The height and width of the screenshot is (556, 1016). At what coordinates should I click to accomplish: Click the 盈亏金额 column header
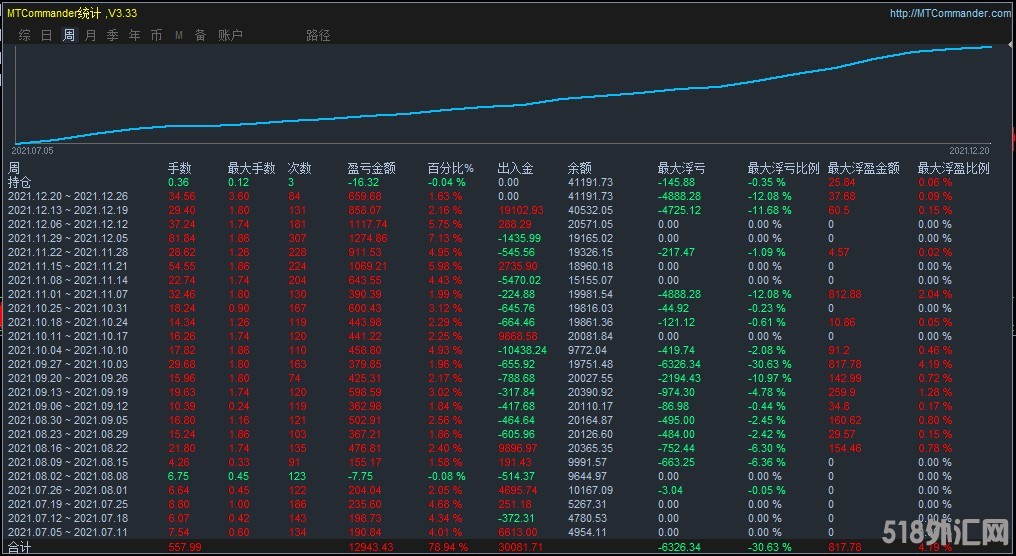click(372, 168)
